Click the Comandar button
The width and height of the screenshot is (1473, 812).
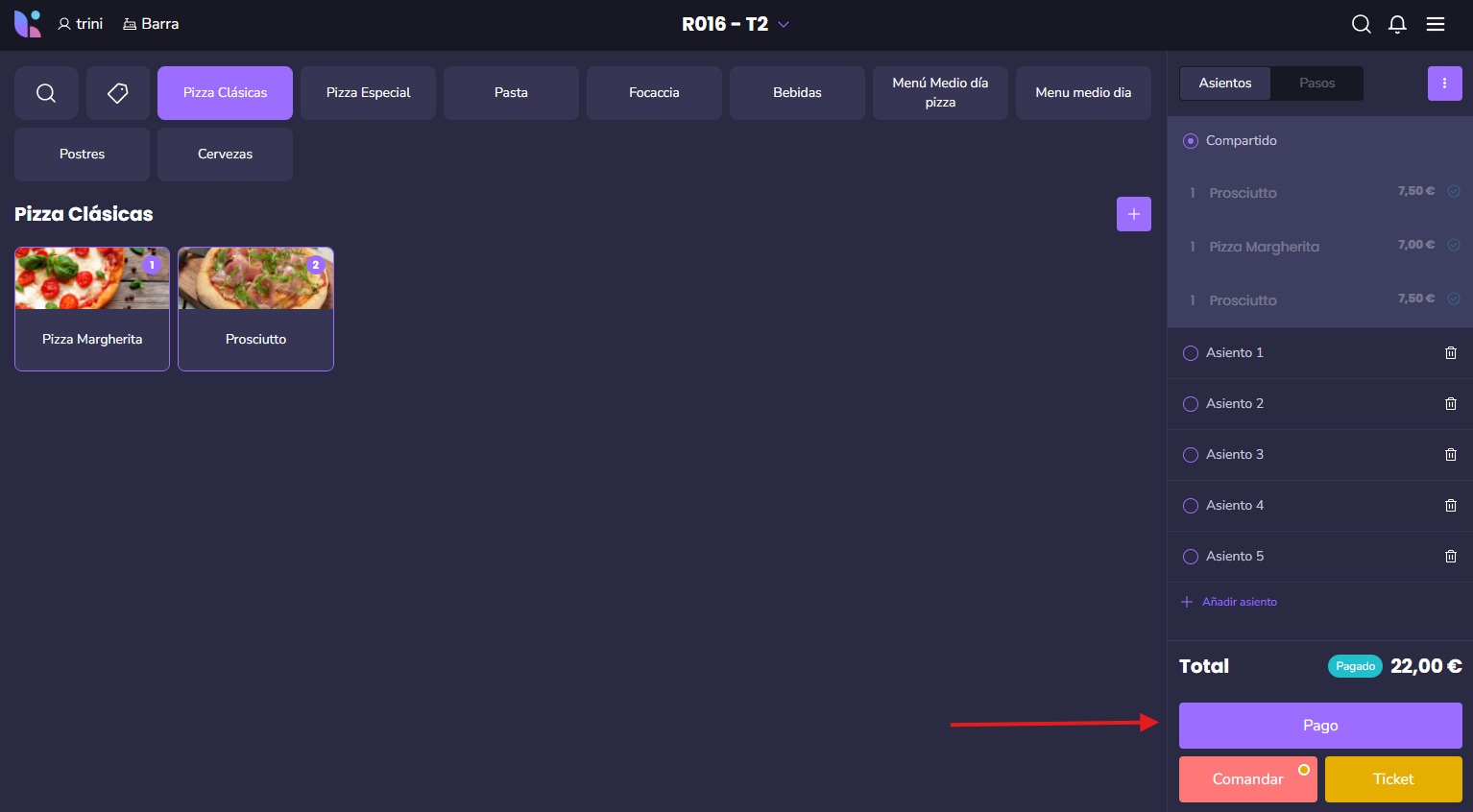[1246, 779]
